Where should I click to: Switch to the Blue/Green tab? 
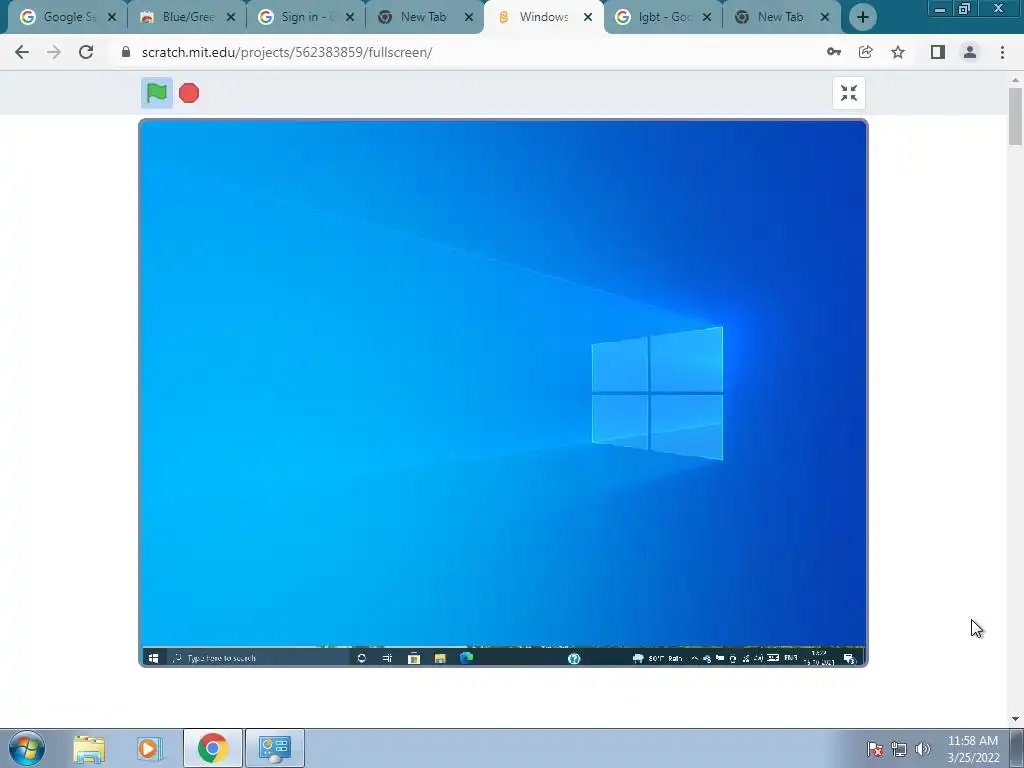(x=187, y=17)
